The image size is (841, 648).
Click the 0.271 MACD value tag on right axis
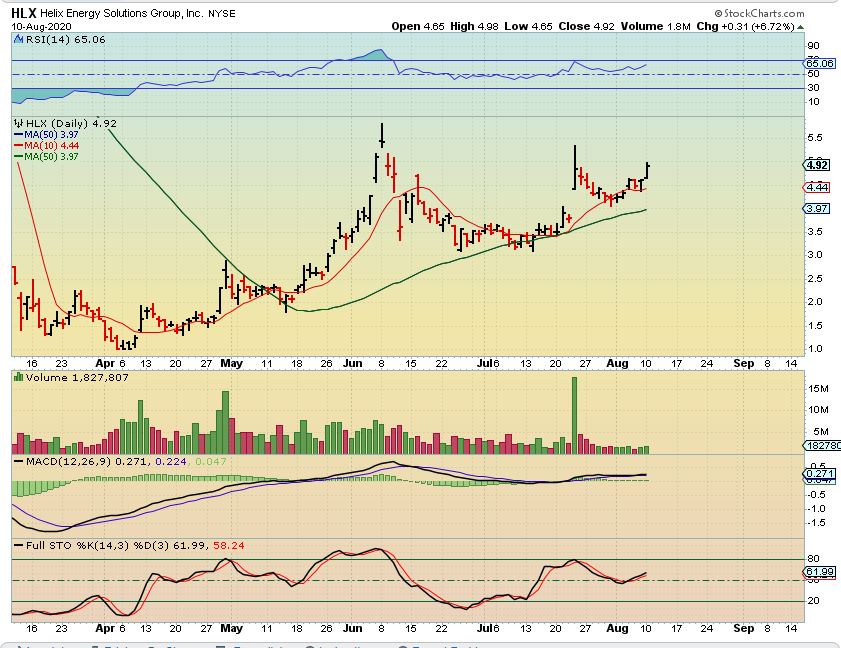point(820,474)
